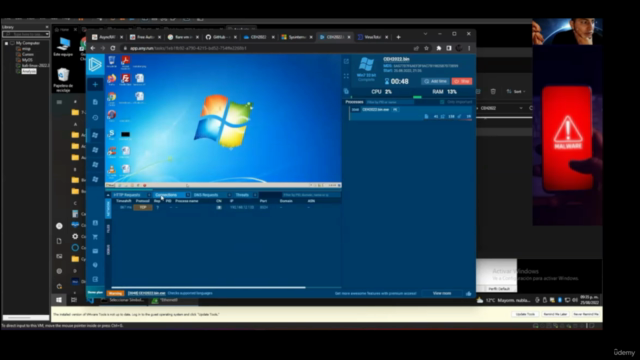Open the Chrome tab search chevron
The image size is (640, 360).
(x=425, y=34)
